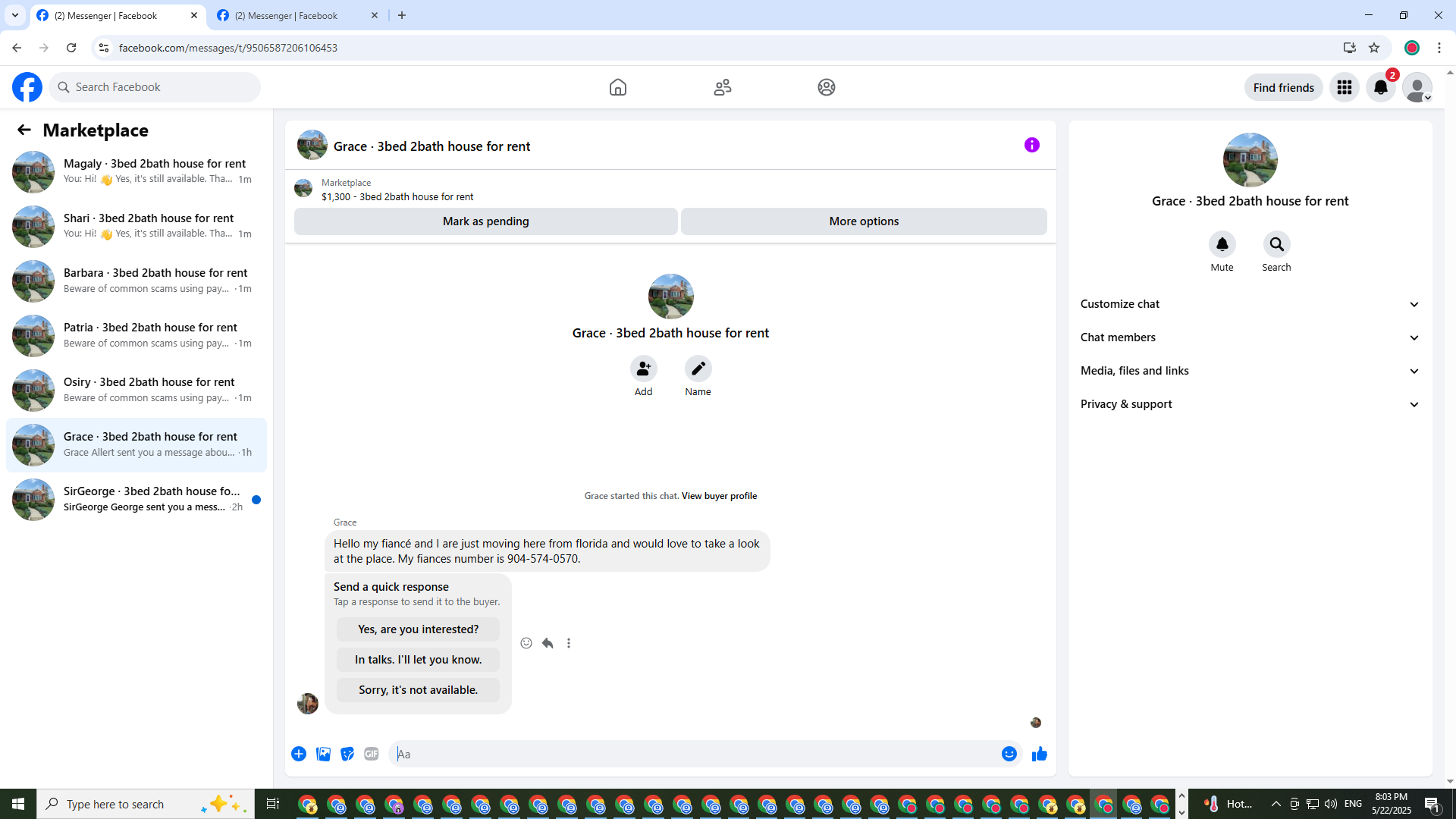
Task: Send quick response 'Yes, are you interested?'
Action: tap(419, 629)
